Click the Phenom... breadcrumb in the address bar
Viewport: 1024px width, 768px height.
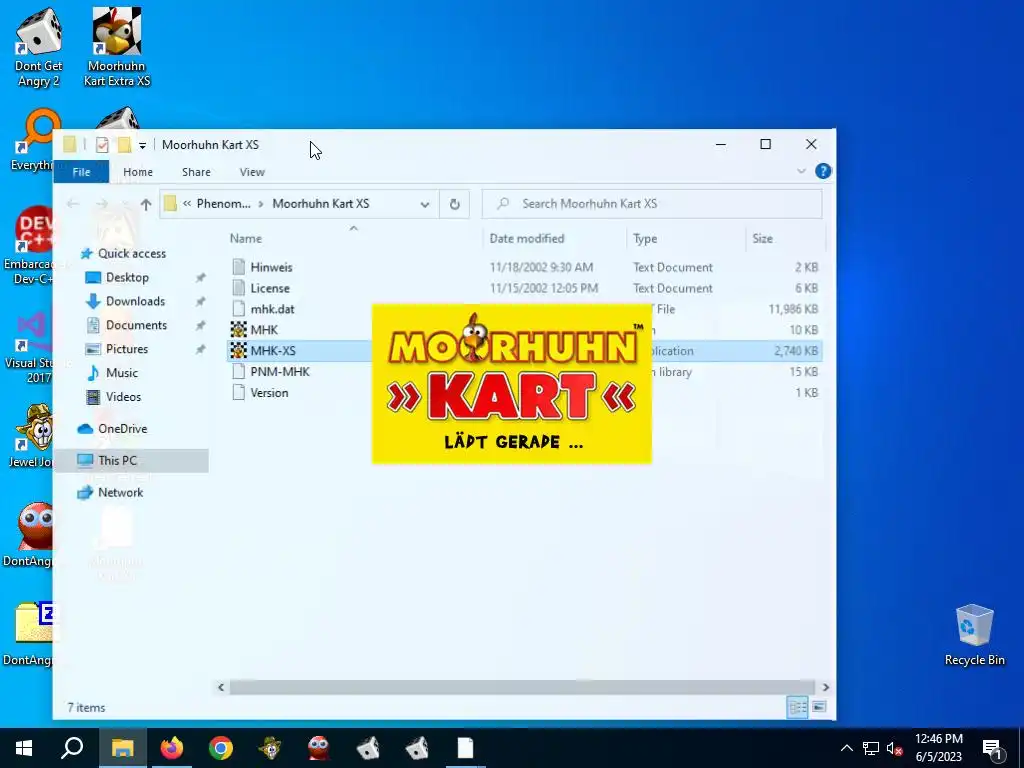223,204
